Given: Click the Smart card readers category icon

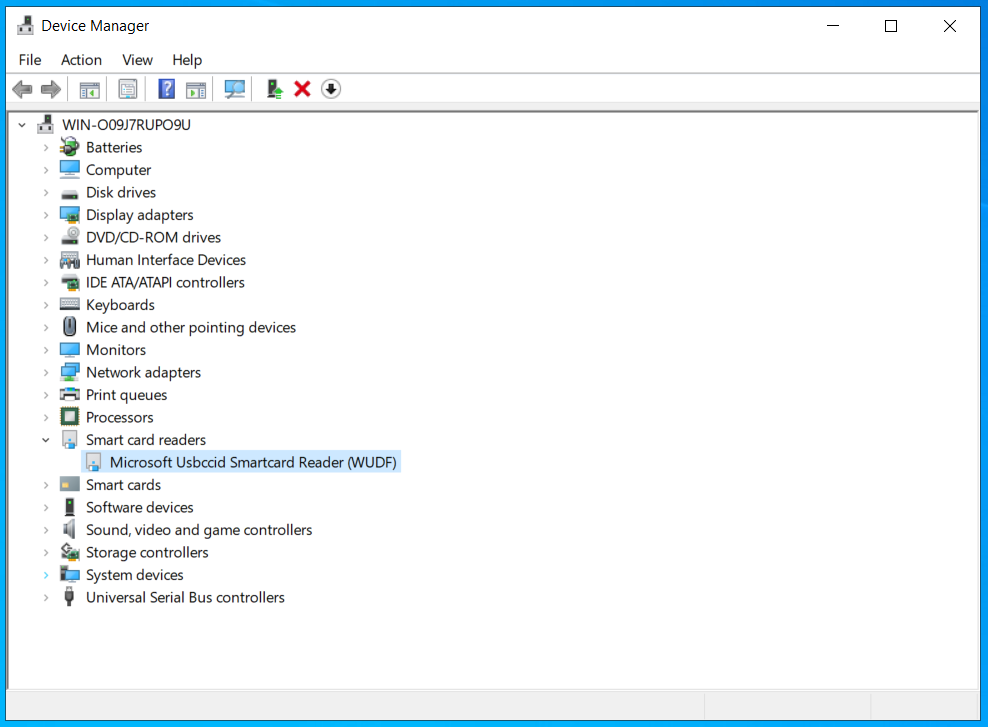Looking at the screenshot, I should click(x=69, y=439).
